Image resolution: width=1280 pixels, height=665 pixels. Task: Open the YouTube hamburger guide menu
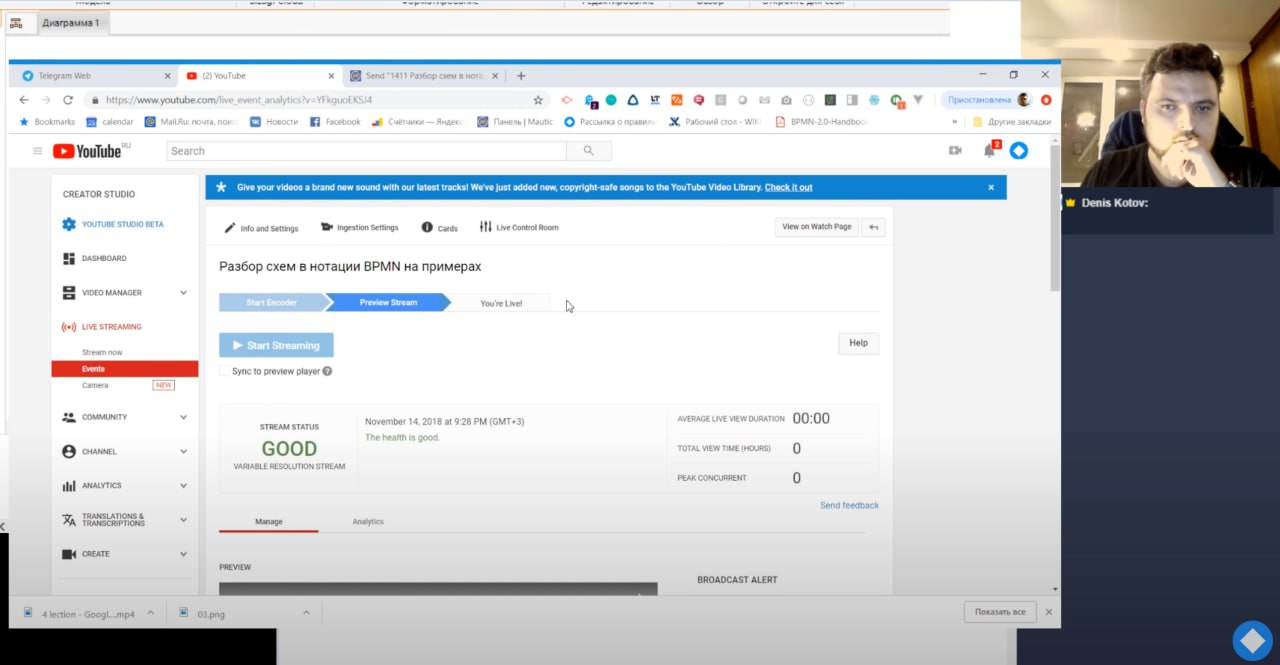(38, 151)
